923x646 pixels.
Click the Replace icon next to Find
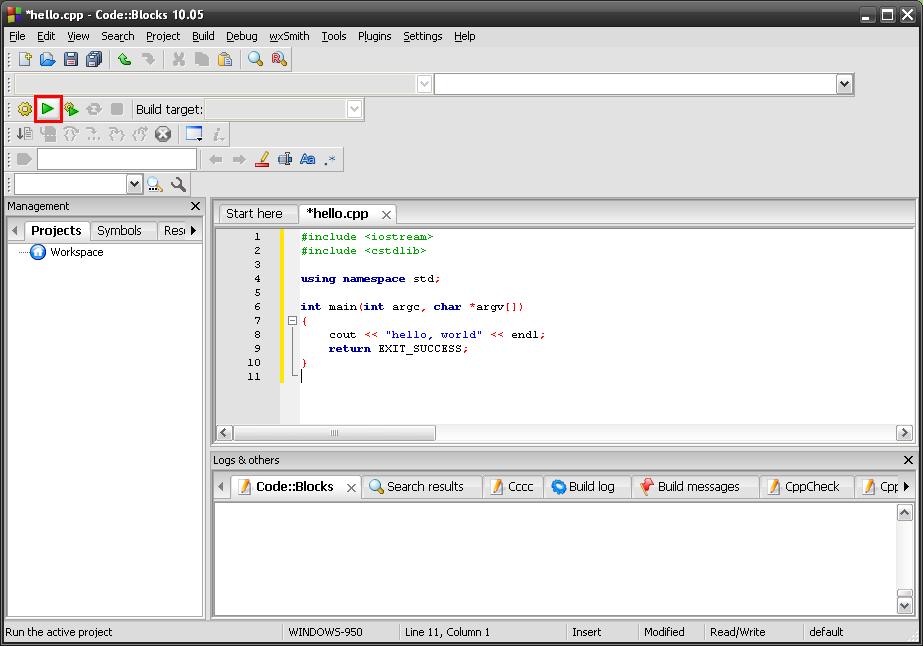278,59
